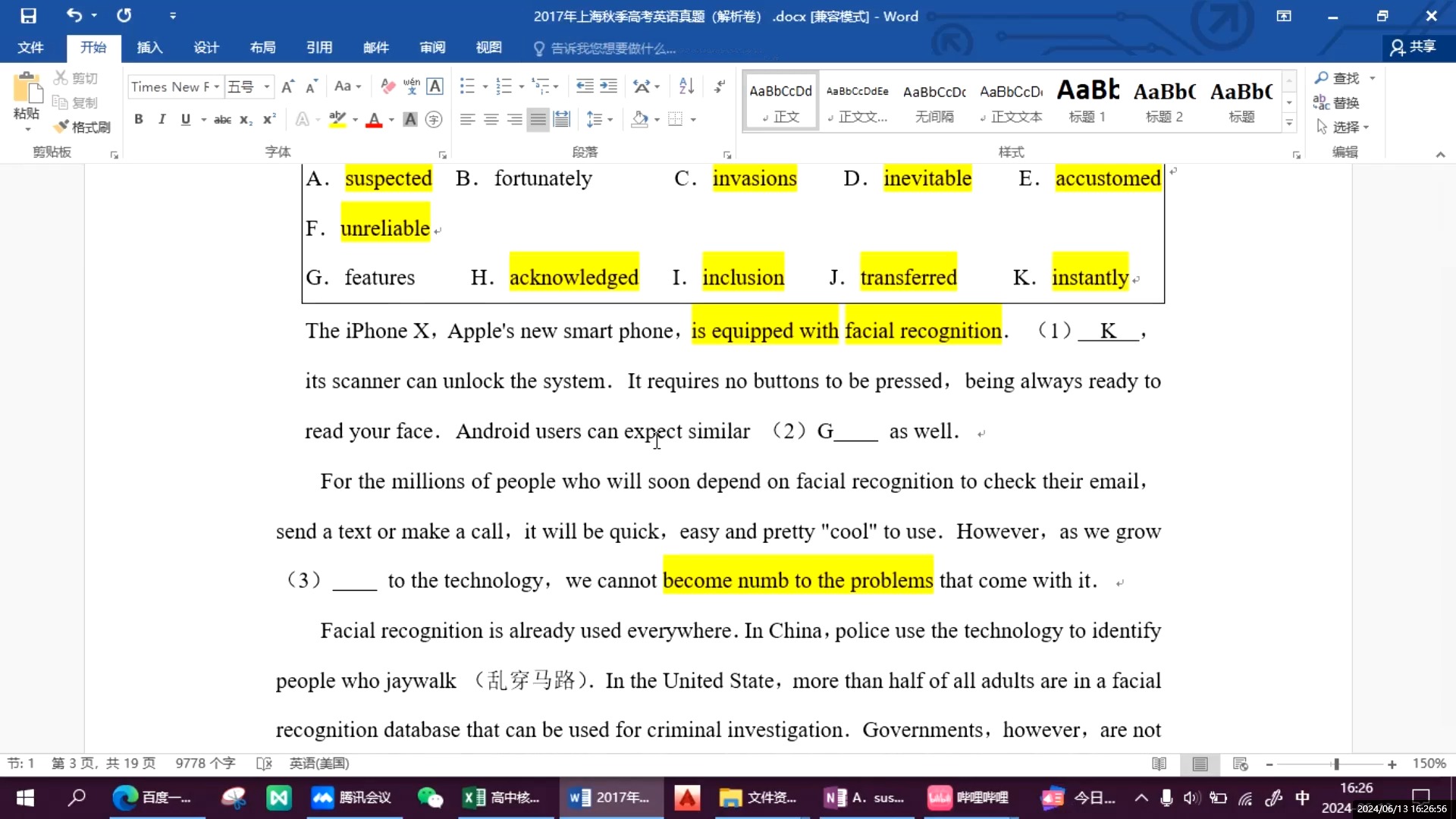This screenshot has width=1456, height=819.
Task: Toggle show/hide paragraph marks
Action: click(720, 86)
